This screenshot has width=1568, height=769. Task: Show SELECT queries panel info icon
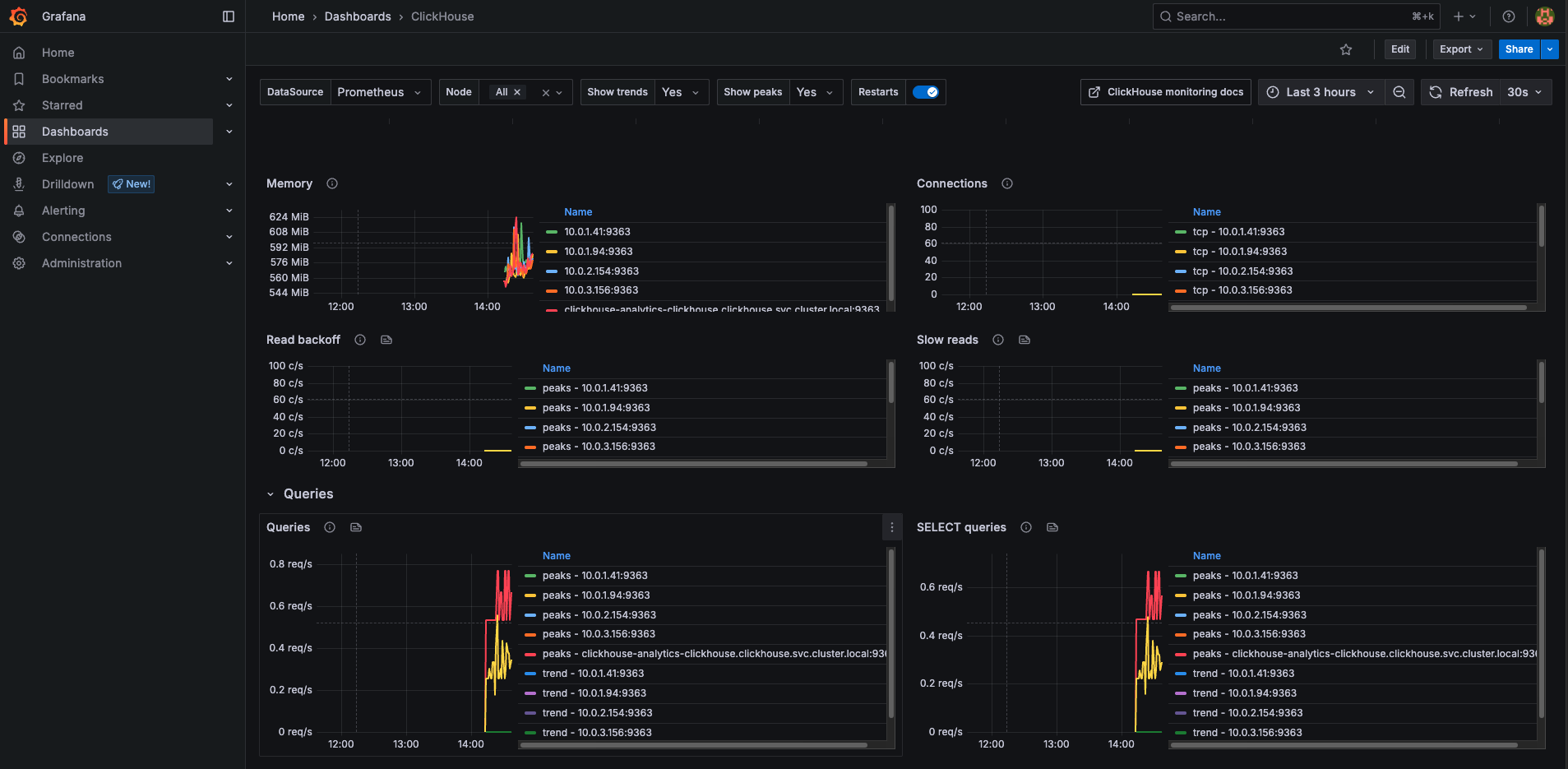tap(1026, 527)
